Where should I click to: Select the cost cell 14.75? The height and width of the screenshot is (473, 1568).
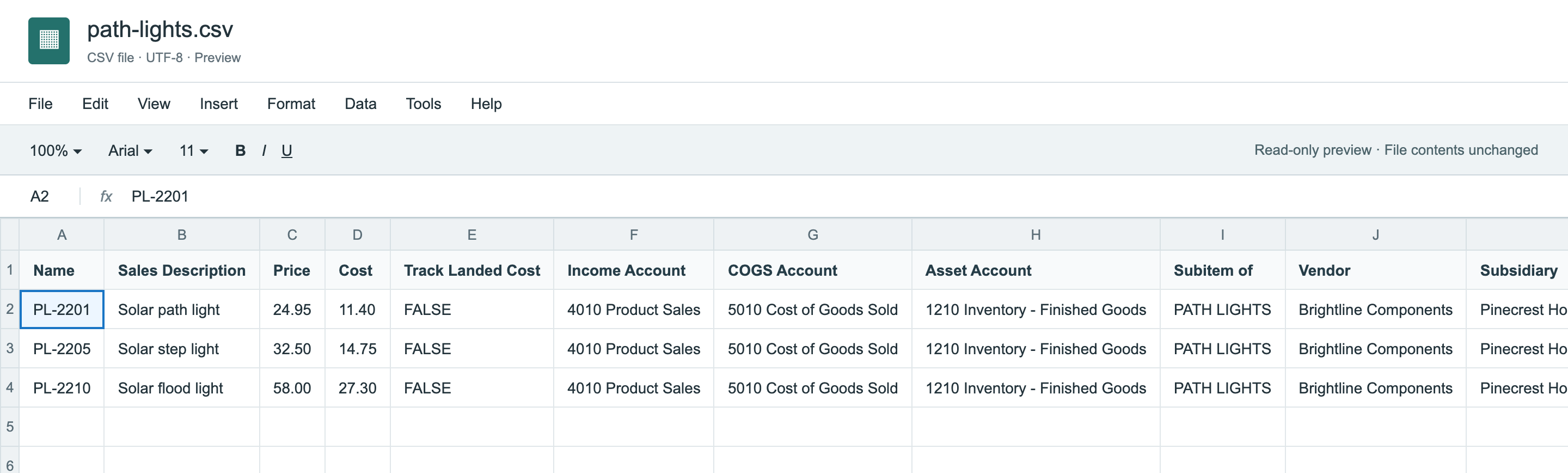coord(357,349)
